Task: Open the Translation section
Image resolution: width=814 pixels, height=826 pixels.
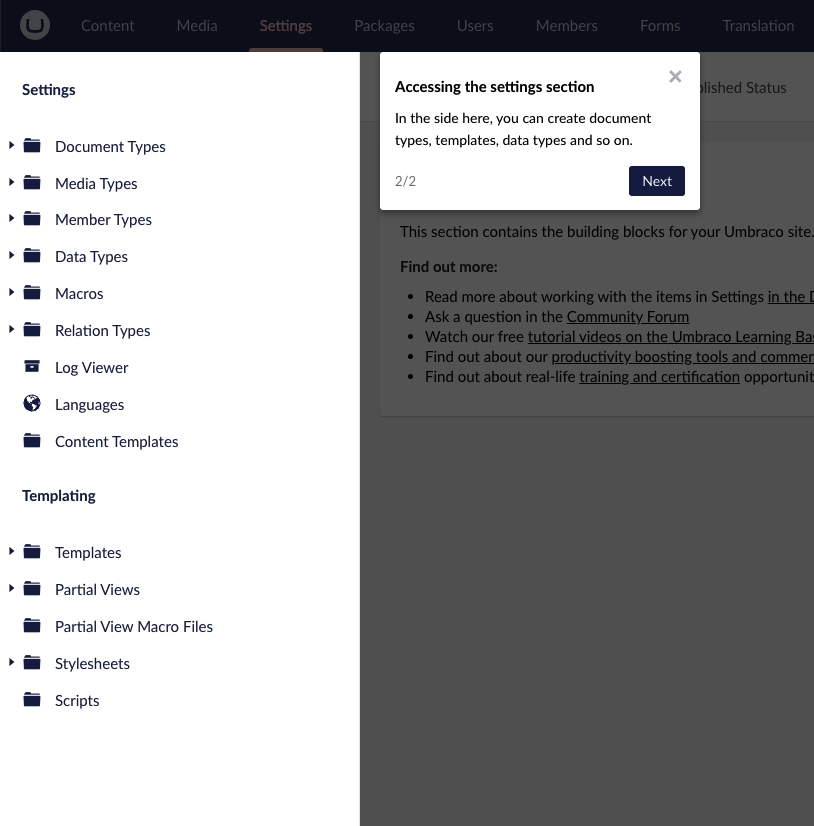Action: 758,25
